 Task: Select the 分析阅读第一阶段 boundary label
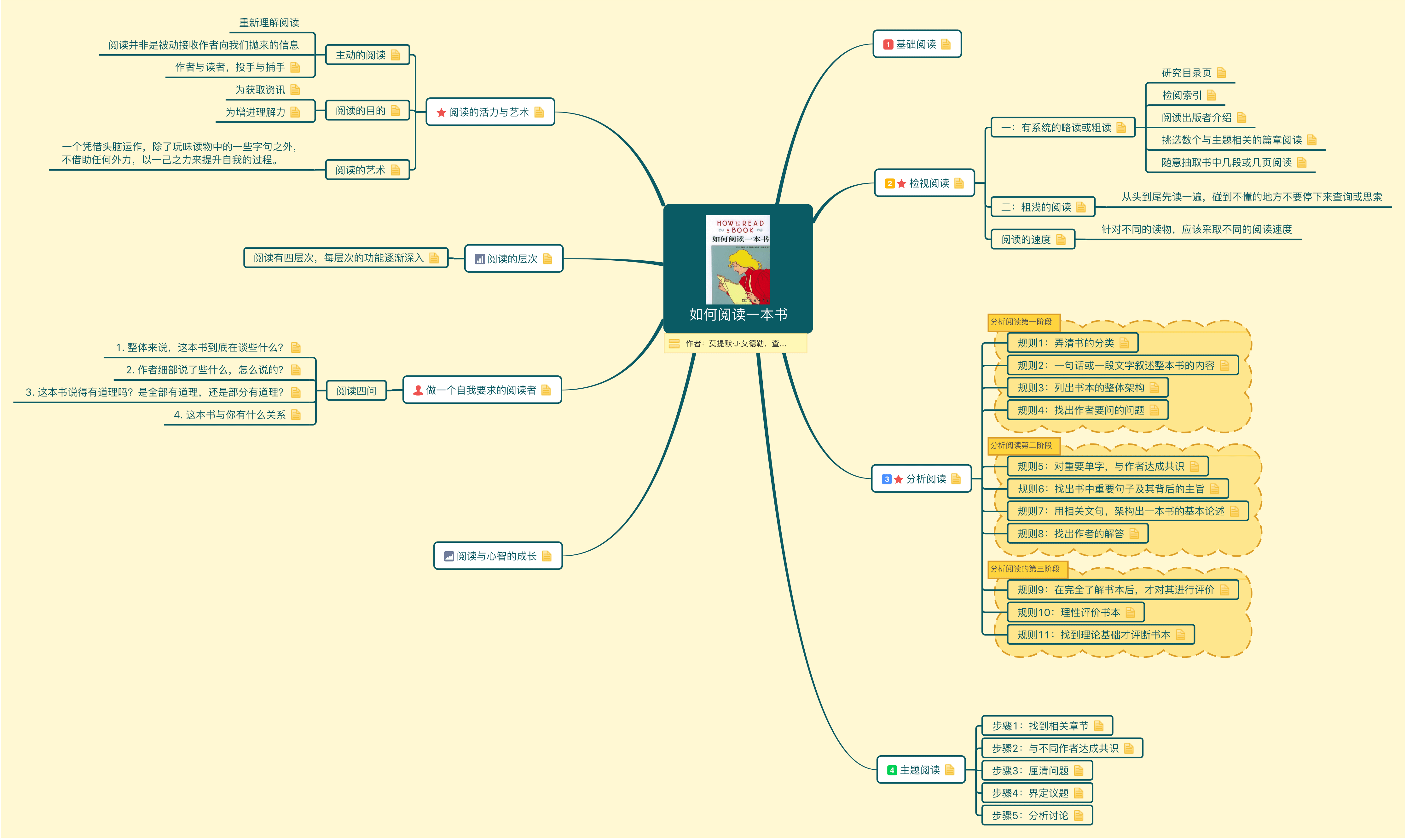1024,322
